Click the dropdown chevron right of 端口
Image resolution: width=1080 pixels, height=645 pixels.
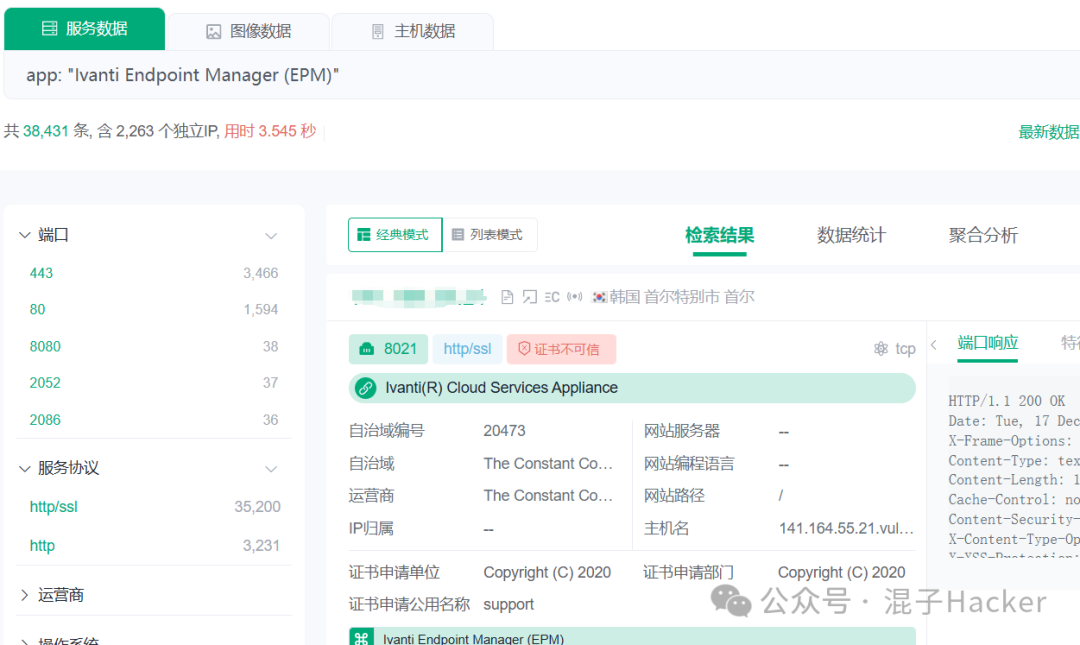pyautogui.click(x=271, y=236)
